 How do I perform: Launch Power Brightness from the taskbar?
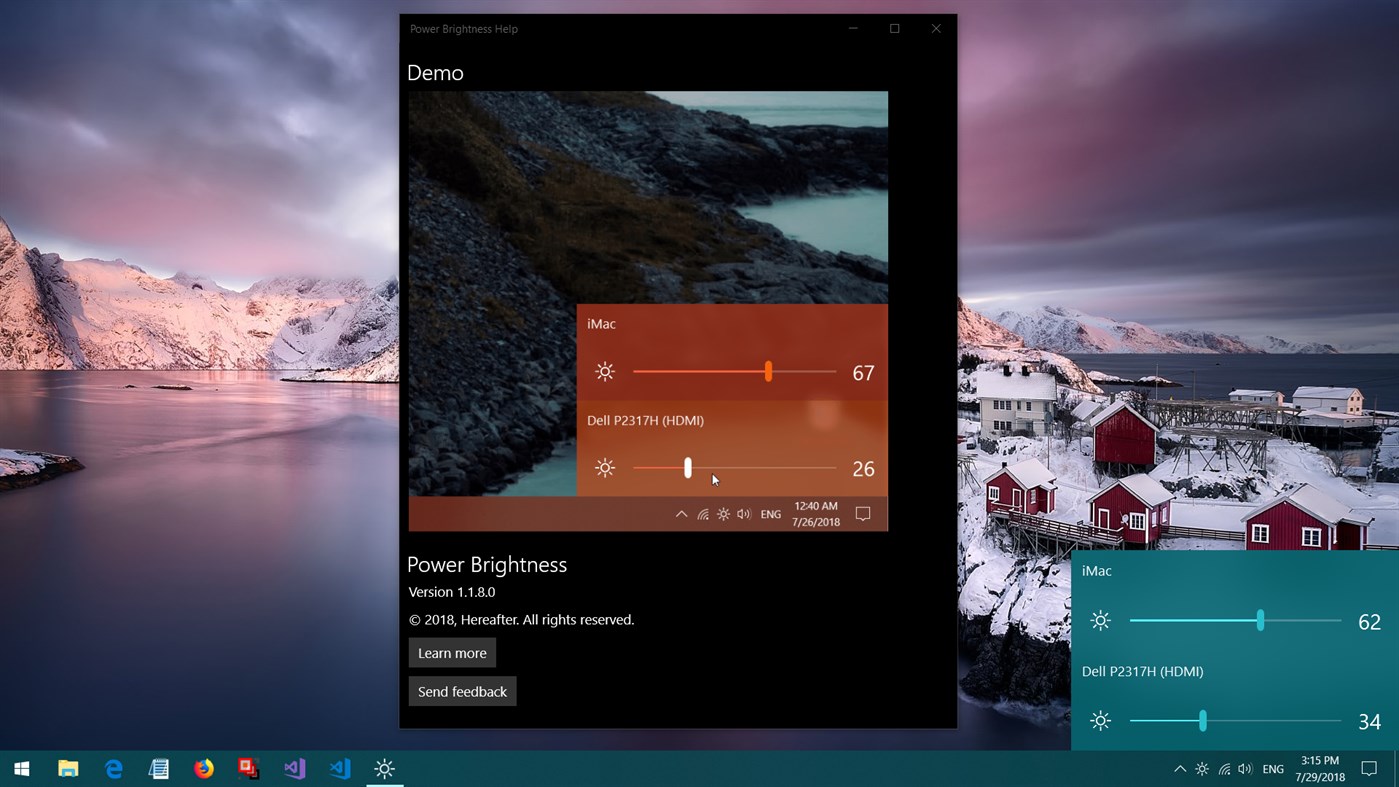pyautogui.click(x=383, y=768)
